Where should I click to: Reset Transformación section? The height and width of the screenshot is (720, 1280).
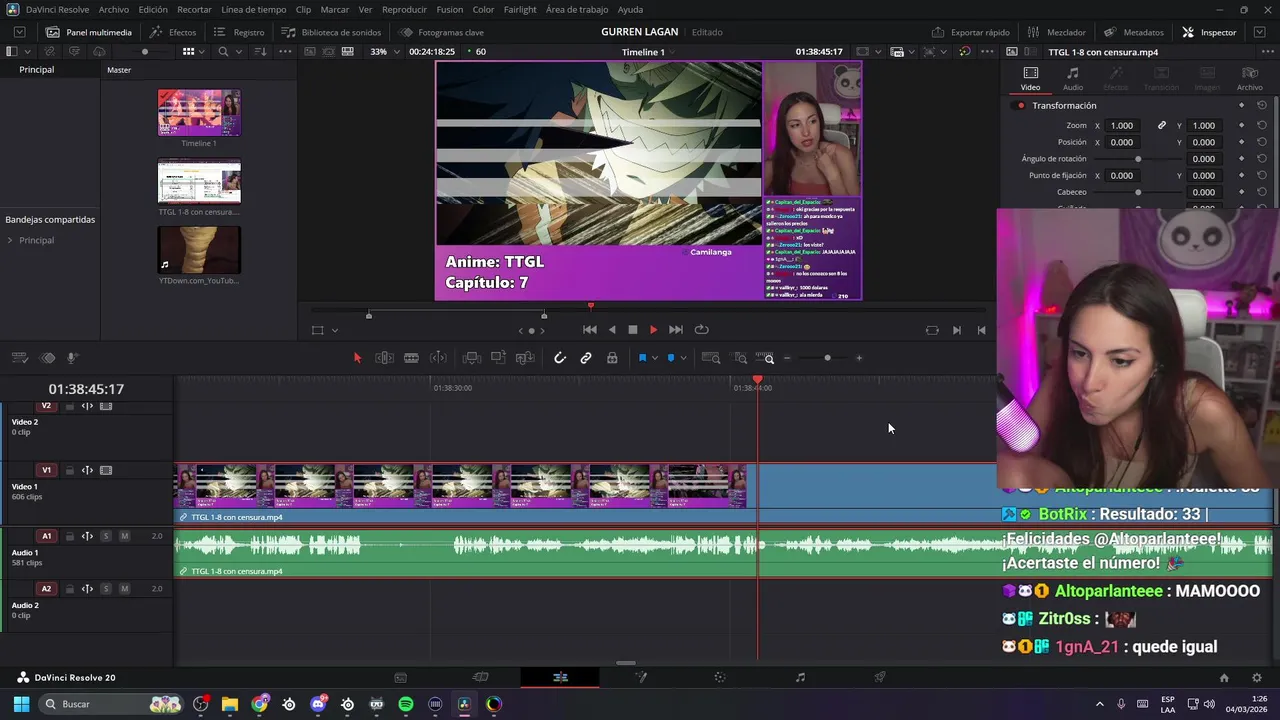[x=1262, y=105]
